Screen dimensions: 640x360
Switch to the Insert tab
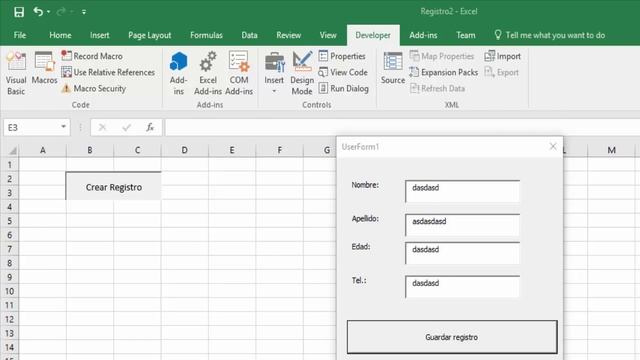tap(100, 35)
